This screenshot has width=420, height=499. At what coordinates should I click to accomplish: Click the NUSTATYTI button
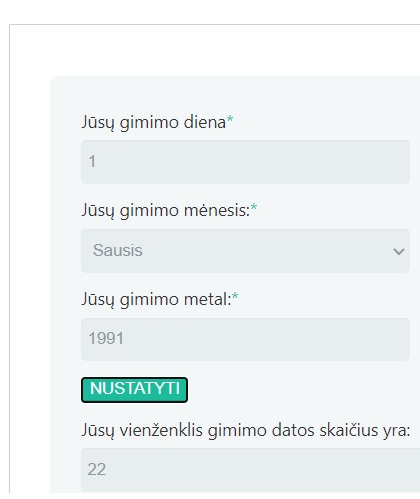(x=134, y=390)
